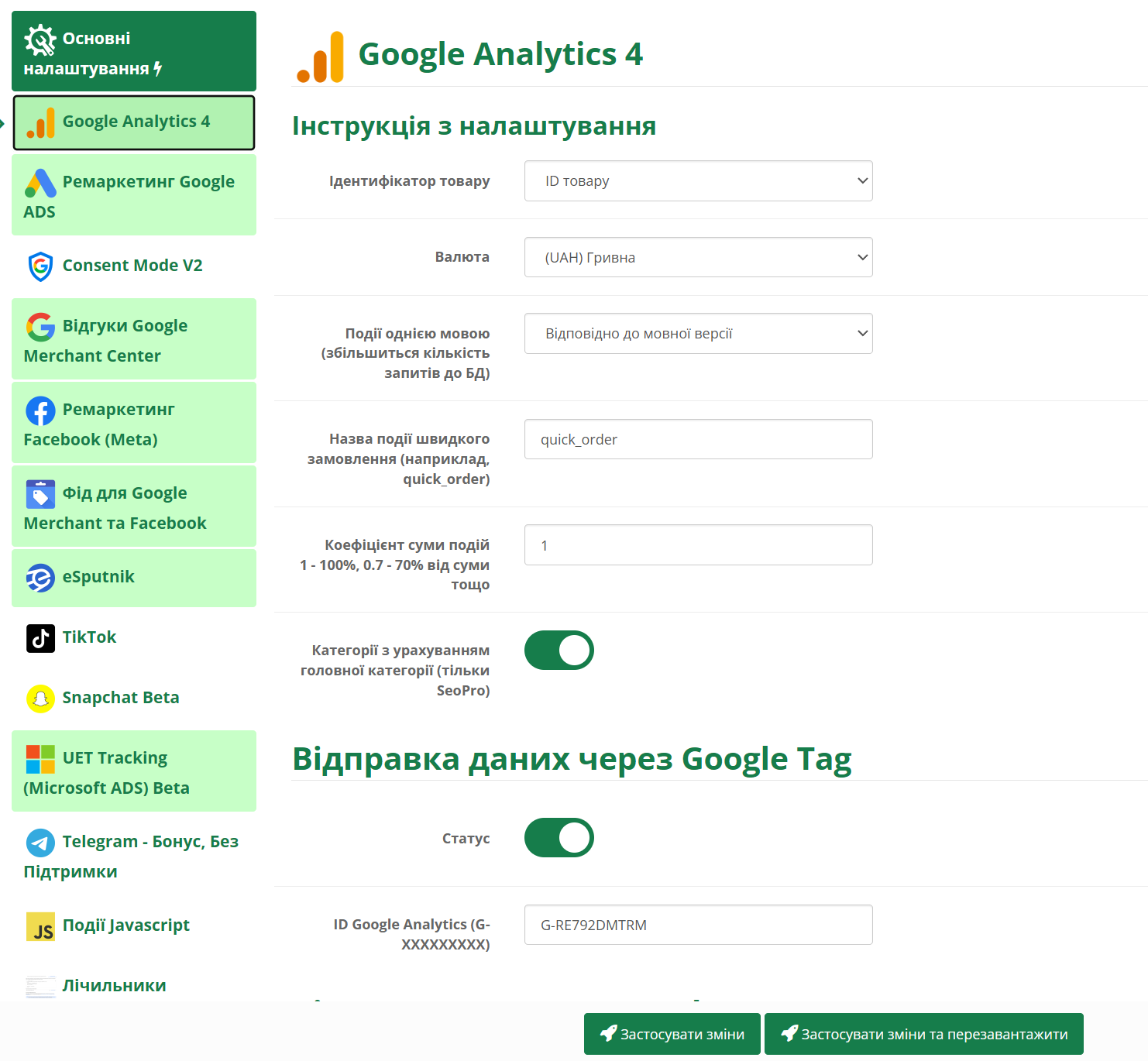Open Consent Mode V2 settings
The height and width of the screenshot is (1061, 1148).
click(134, 266)
